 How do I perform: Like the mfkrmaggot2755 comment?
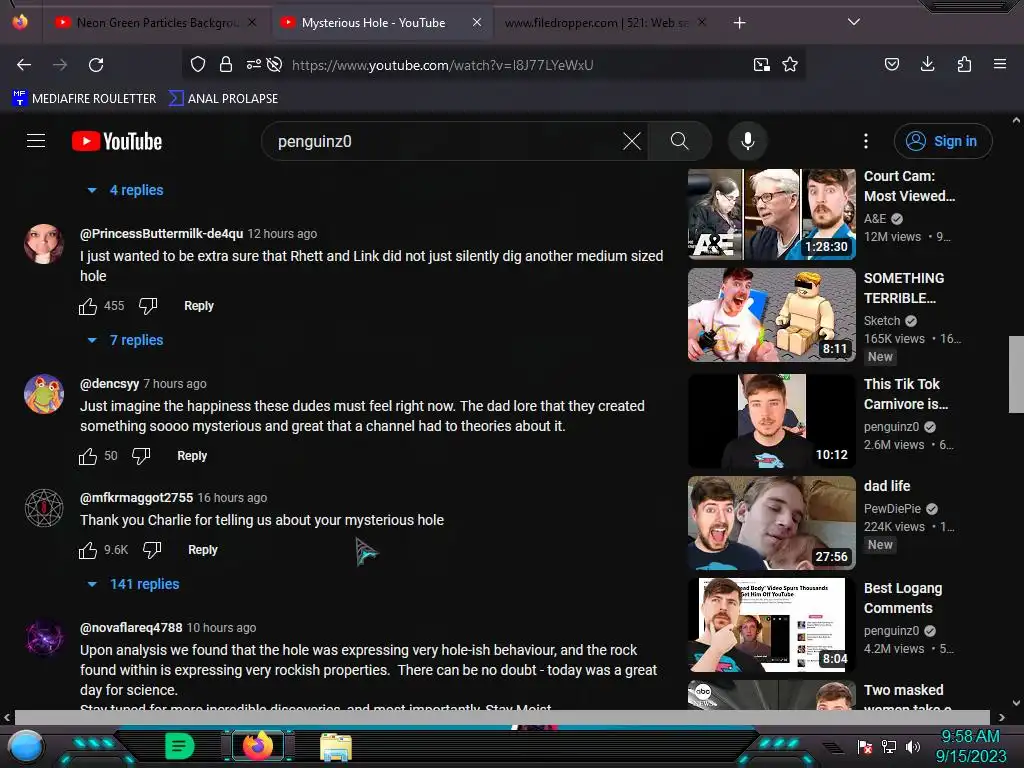point(88,550)
